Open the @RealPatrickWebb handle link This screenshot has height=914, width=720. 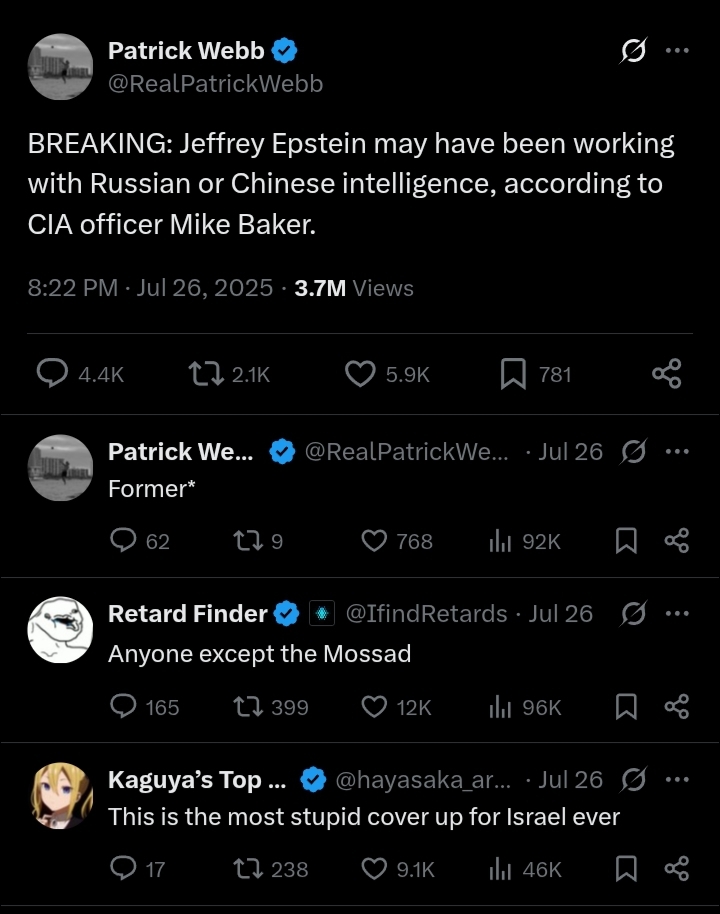(215, 84)
